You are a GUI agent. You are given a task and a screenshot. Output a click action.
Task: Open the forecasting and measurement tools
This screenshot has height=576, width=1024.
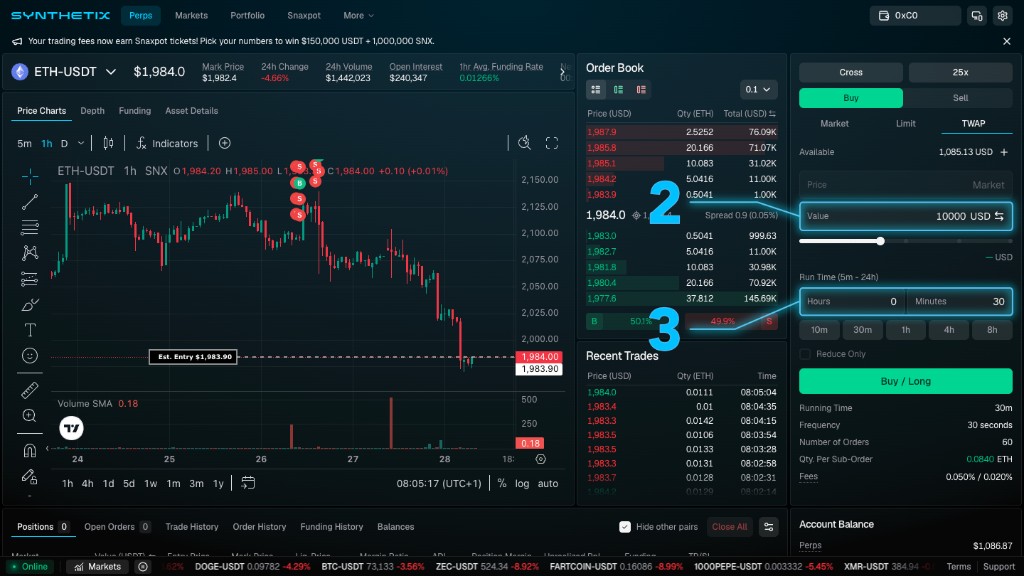pyautogui.click(x=30, y=279)
